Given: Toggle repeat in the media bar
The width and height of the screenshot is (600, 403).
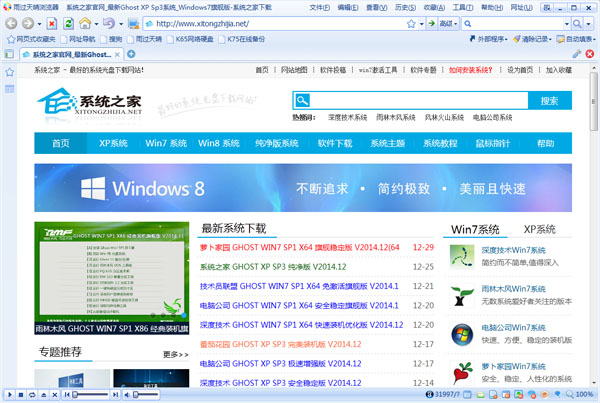Looking at the screenshot, I should (32, 395).
